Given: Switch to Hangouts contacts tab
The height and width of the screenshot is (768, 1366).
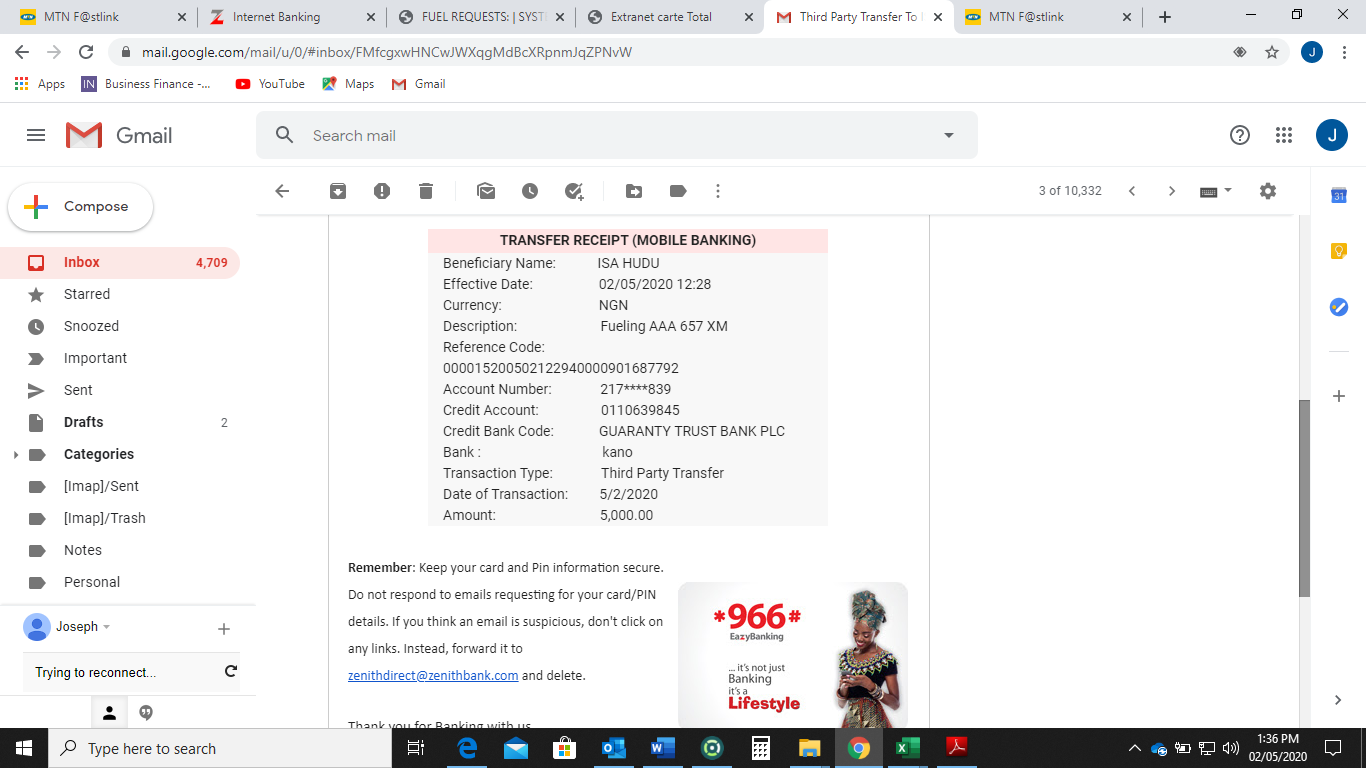Looking at the screenshot, I should (x=110, y=713).
